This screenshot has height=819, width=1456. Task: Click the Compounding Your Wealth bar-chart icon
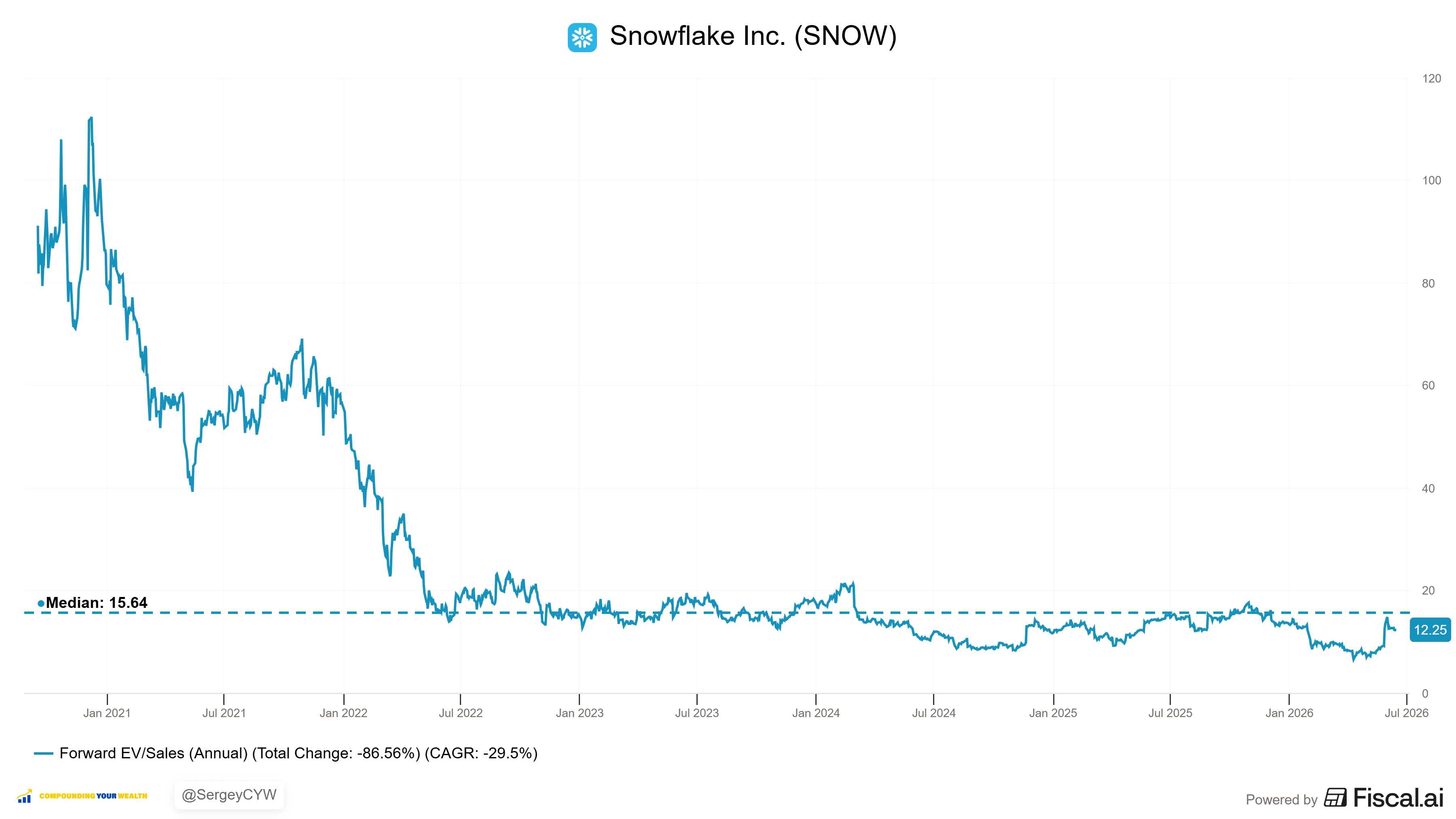24,796
